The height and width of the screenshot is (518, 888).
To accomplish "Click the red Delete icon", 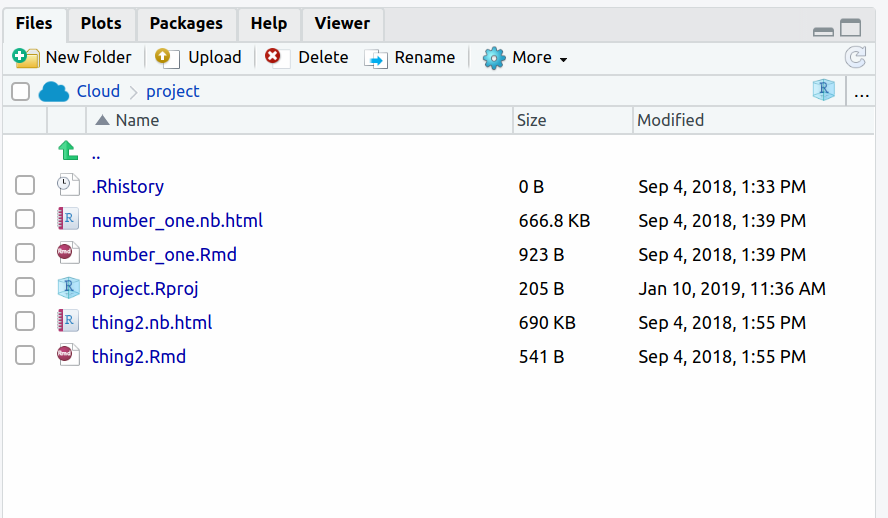I will tap(273, 57).
